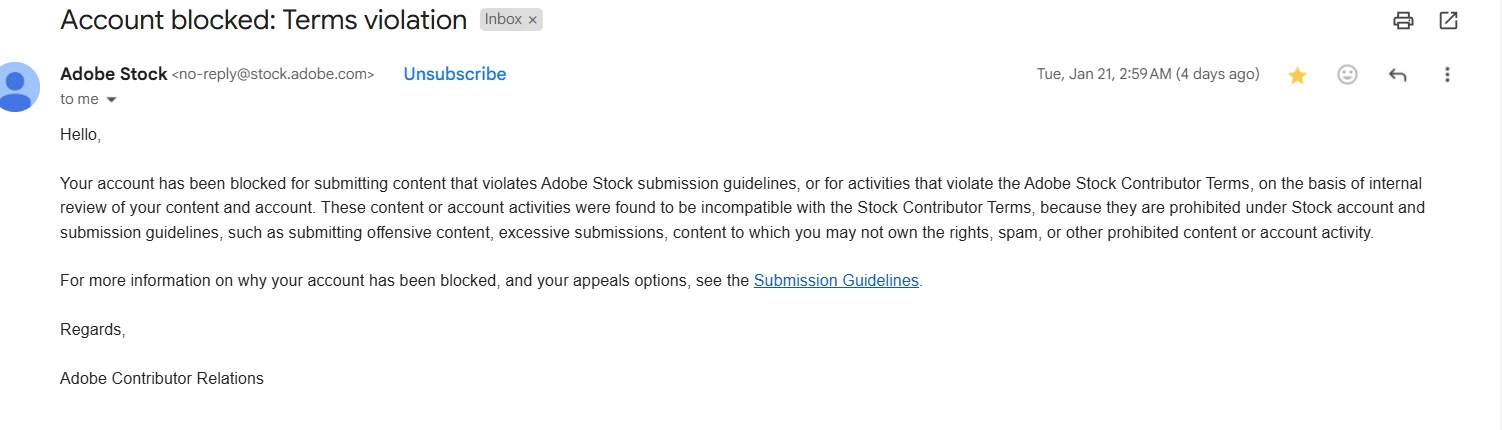Viewport: 1502px width, 430px height.
Task: Click the 'Hello,' greeting line
Action: pos(80,134)
